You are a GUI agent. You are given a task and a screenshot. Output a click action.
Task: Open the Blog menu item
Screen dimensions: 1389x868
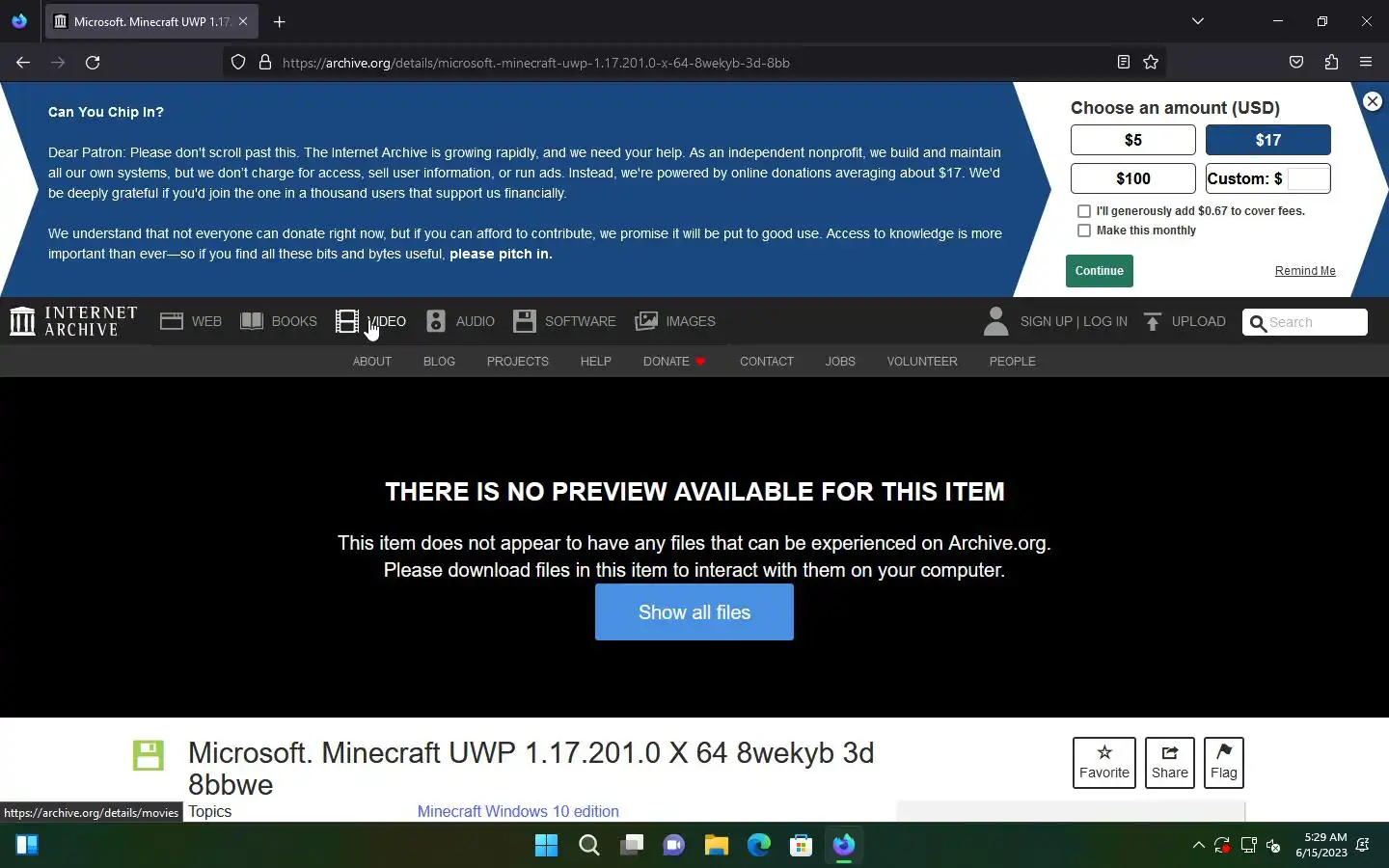tap(439, 362)
